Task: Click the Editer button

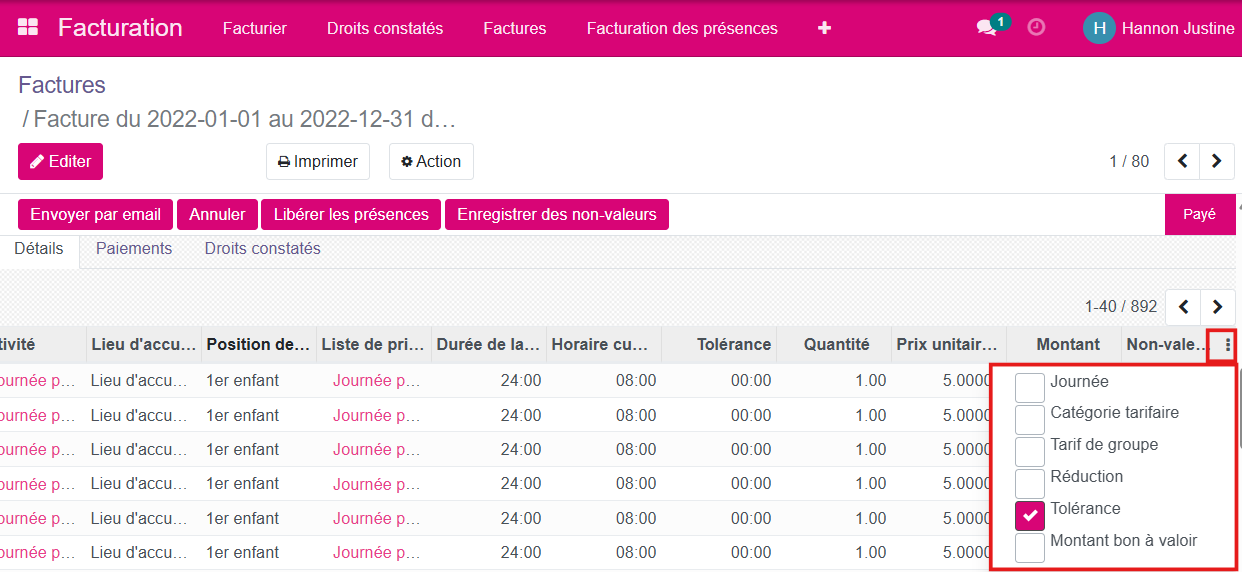Action: click(60, 161)
